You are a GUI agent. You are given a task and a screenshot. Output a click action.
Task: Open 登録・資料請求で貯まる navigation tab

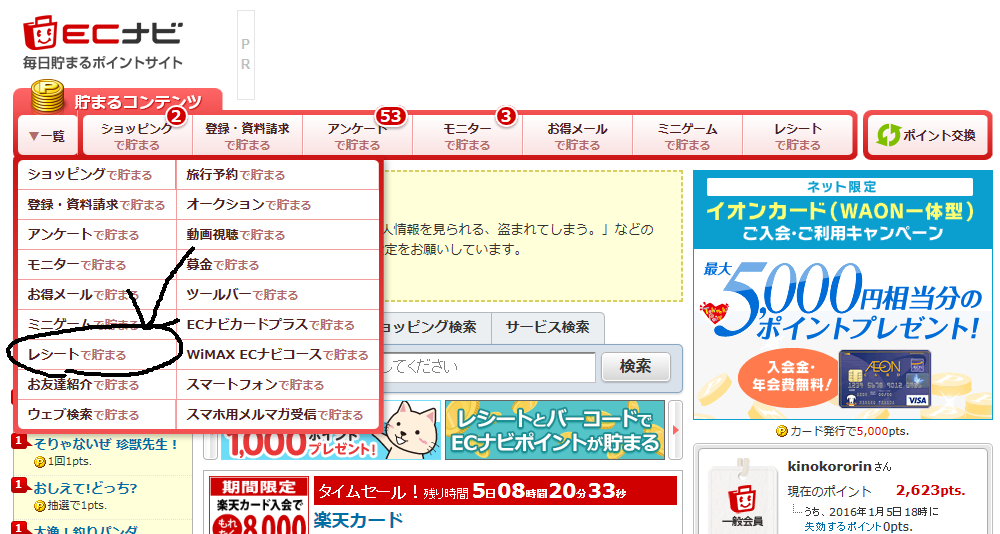(x=247, y=136)
